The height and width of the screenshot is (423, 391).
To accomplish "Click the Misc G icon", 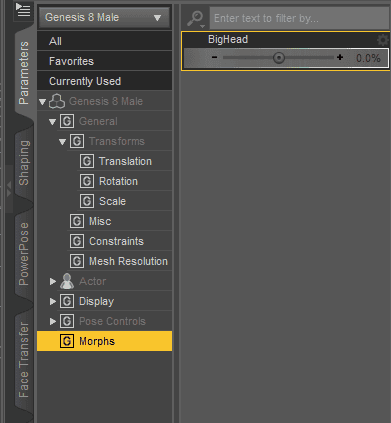I will click(x=77, y=221).
